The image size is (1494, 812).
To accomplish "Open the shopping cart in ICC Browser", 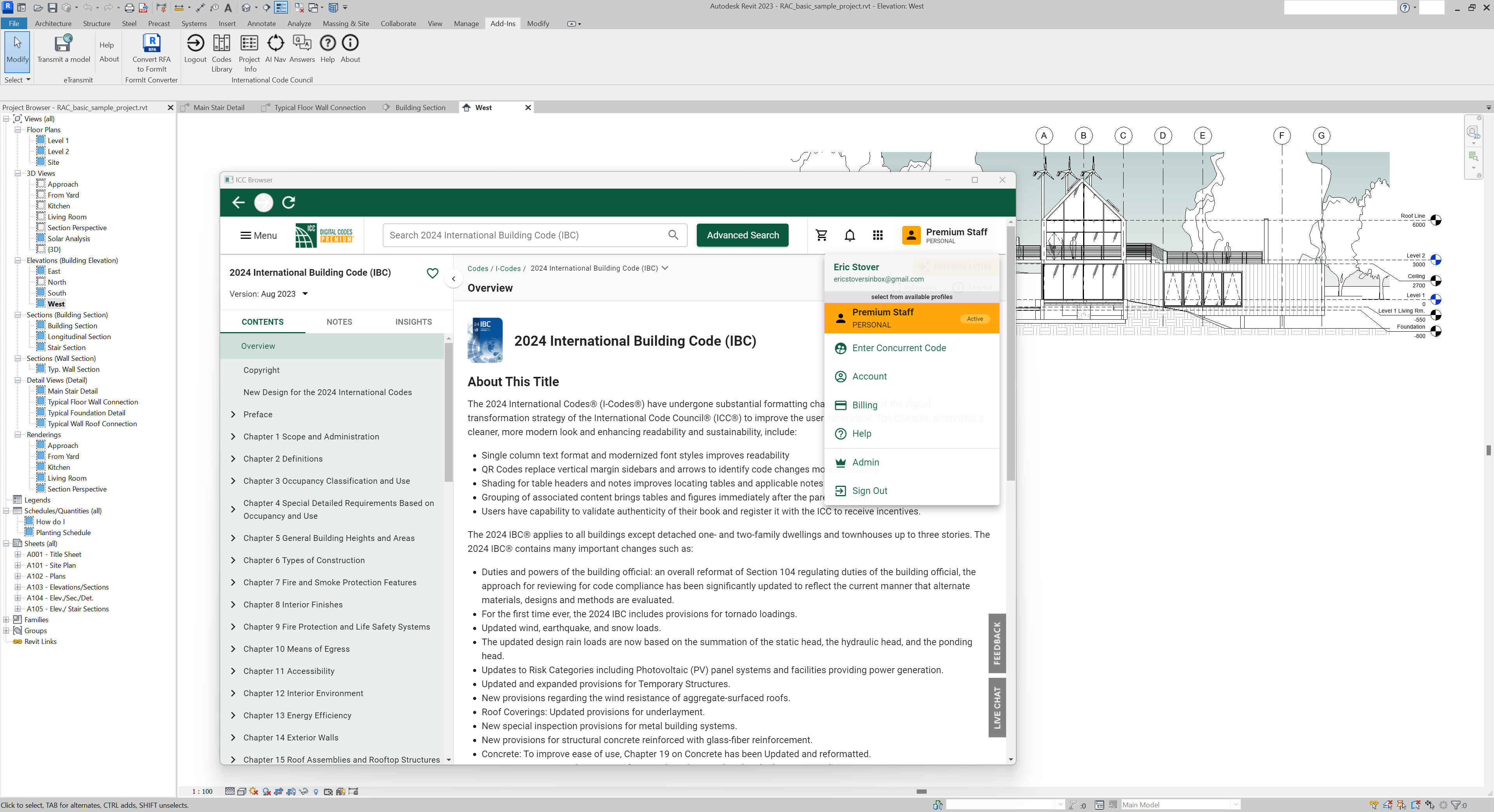I will pos(821,235).
